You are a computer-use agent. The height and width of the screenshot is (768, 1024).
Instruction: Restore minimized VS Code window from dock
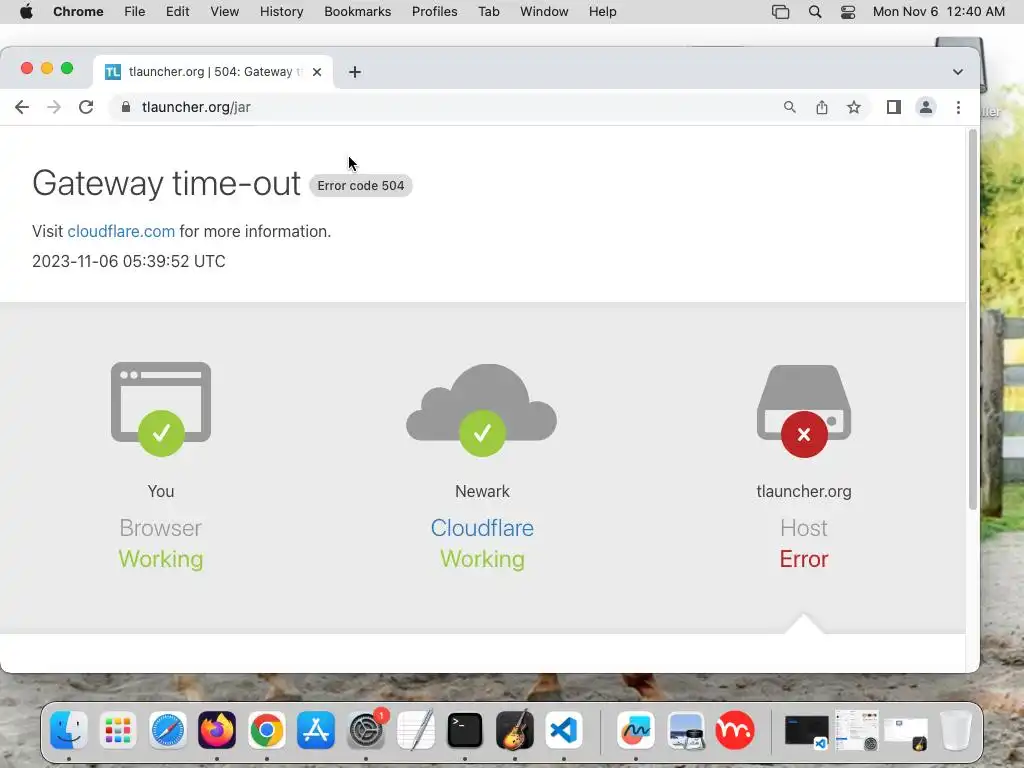(x=806, y=731)
